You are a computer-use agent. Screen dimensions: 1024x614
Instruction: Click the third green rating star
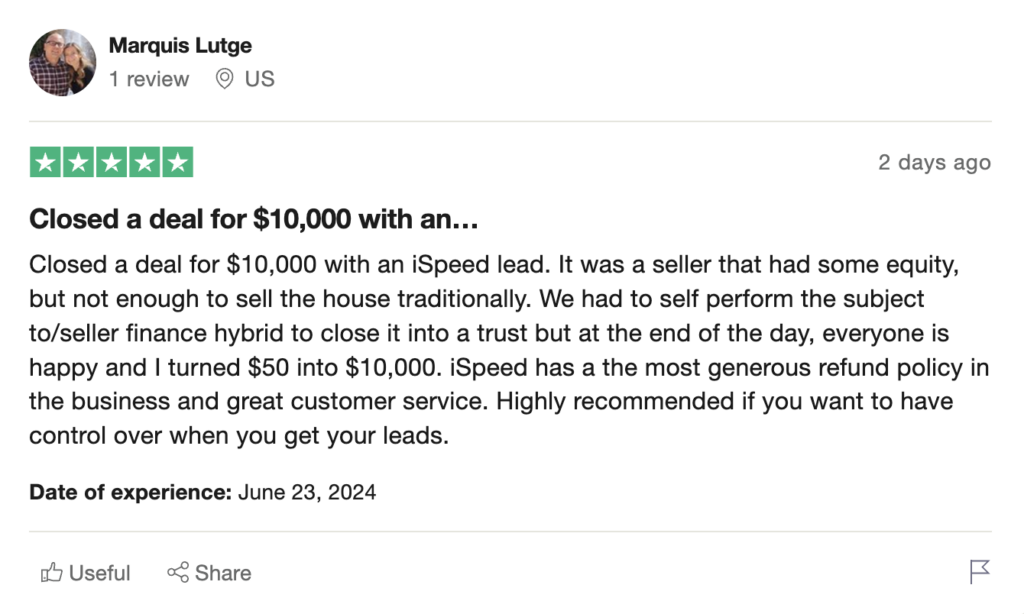(x=111, y=163)
